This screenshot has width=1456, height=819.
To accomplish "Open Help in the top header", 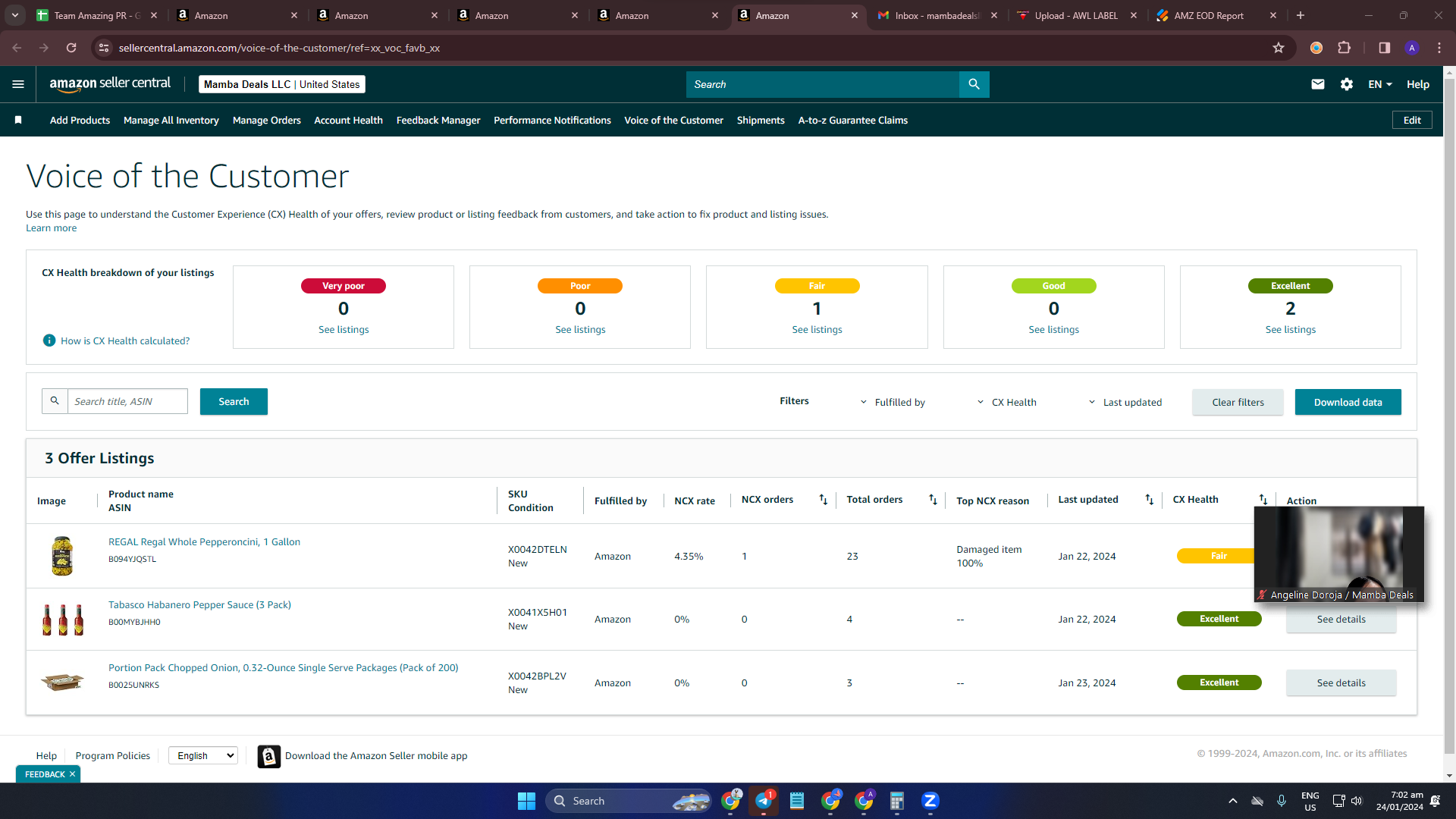I will pos(1417,84).
